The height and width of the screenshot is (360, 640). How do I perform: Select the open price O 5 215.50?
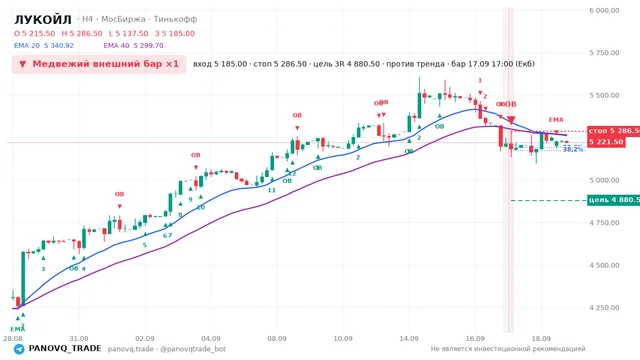click(x=35, y=33)
